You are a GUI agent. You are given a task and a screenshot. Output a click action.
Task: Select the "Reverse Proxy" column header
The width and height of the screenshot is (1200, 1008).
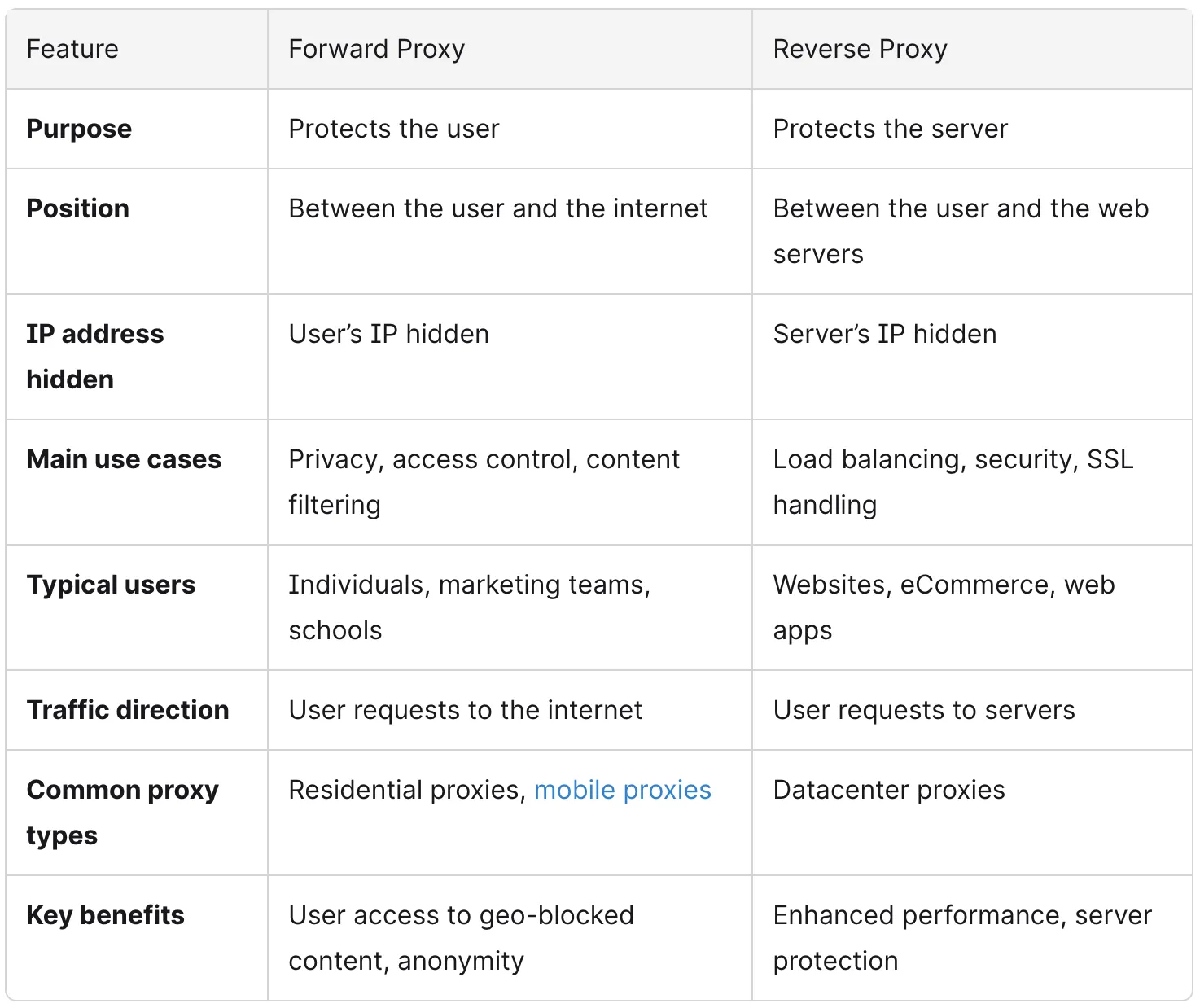[x=860, y=49]
